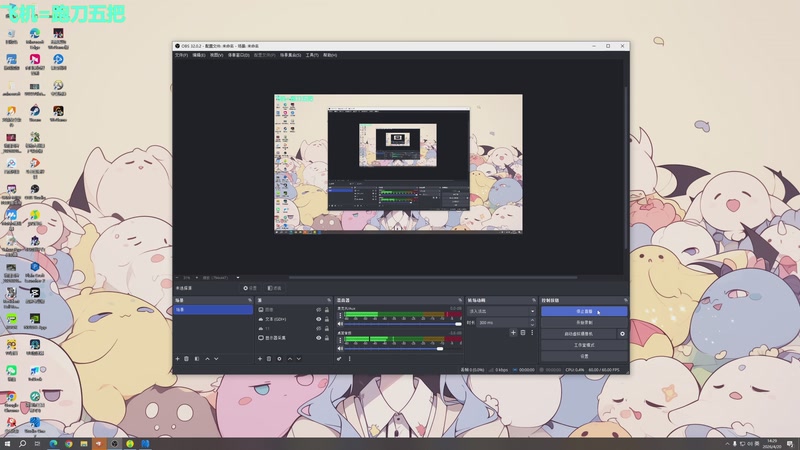Open virtual camera settings gear icon

[622, 334]
